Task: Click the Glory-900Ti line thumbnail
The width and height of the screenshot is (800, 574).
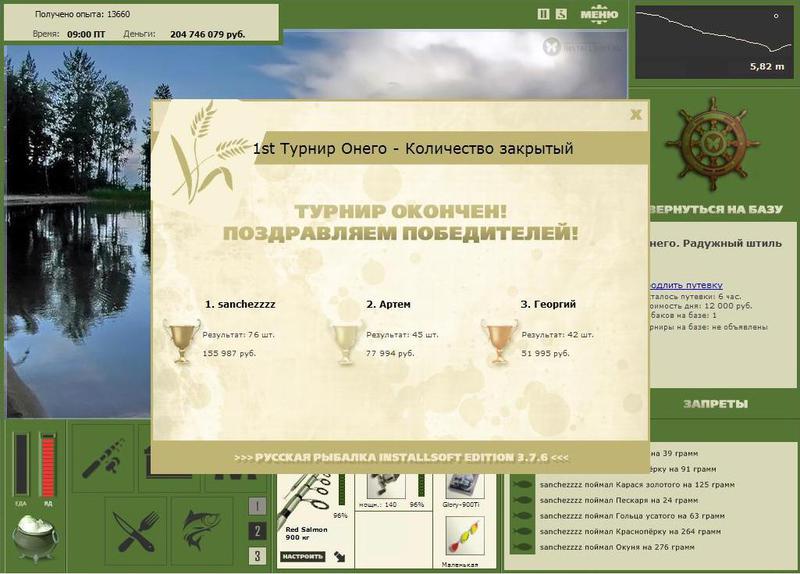Action: (x=464, y=486)
